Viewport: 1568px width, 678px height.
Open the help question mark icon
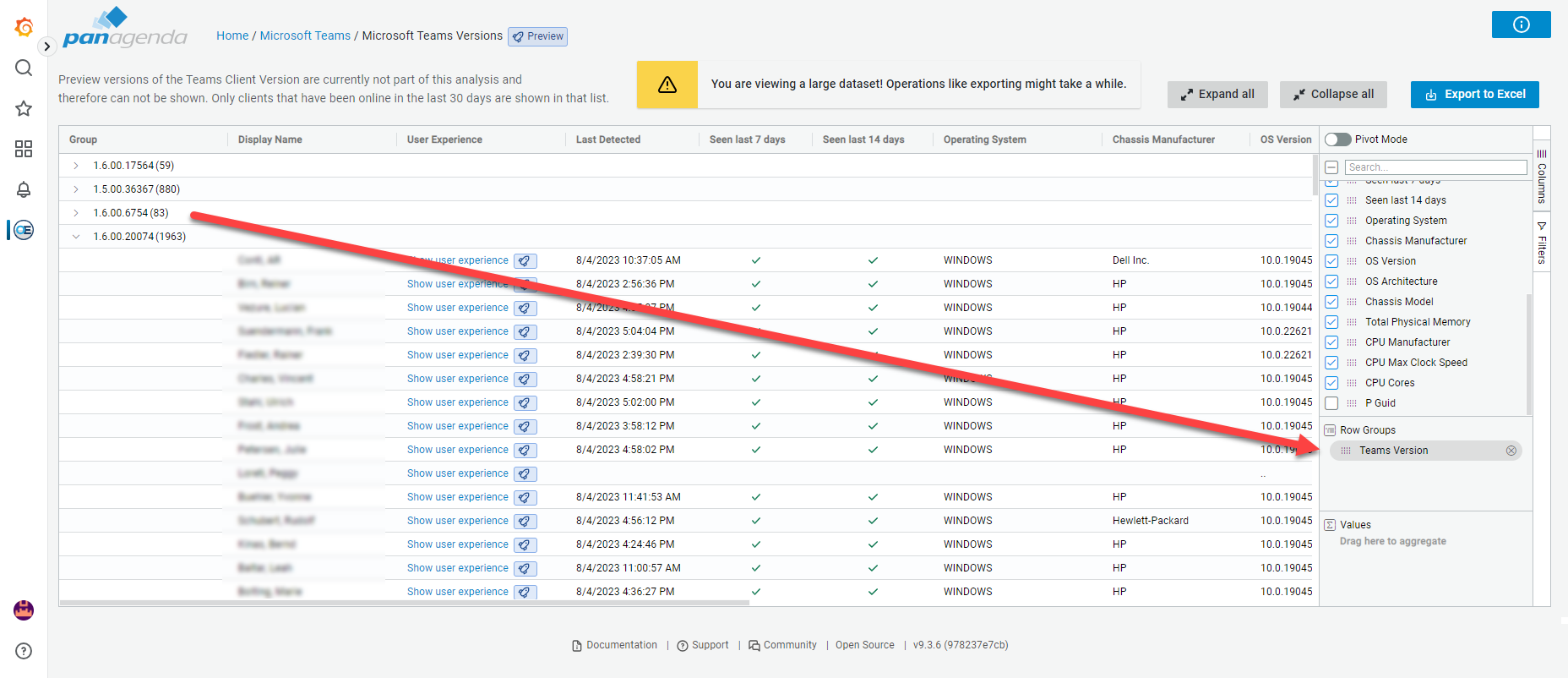pos(24,651)
